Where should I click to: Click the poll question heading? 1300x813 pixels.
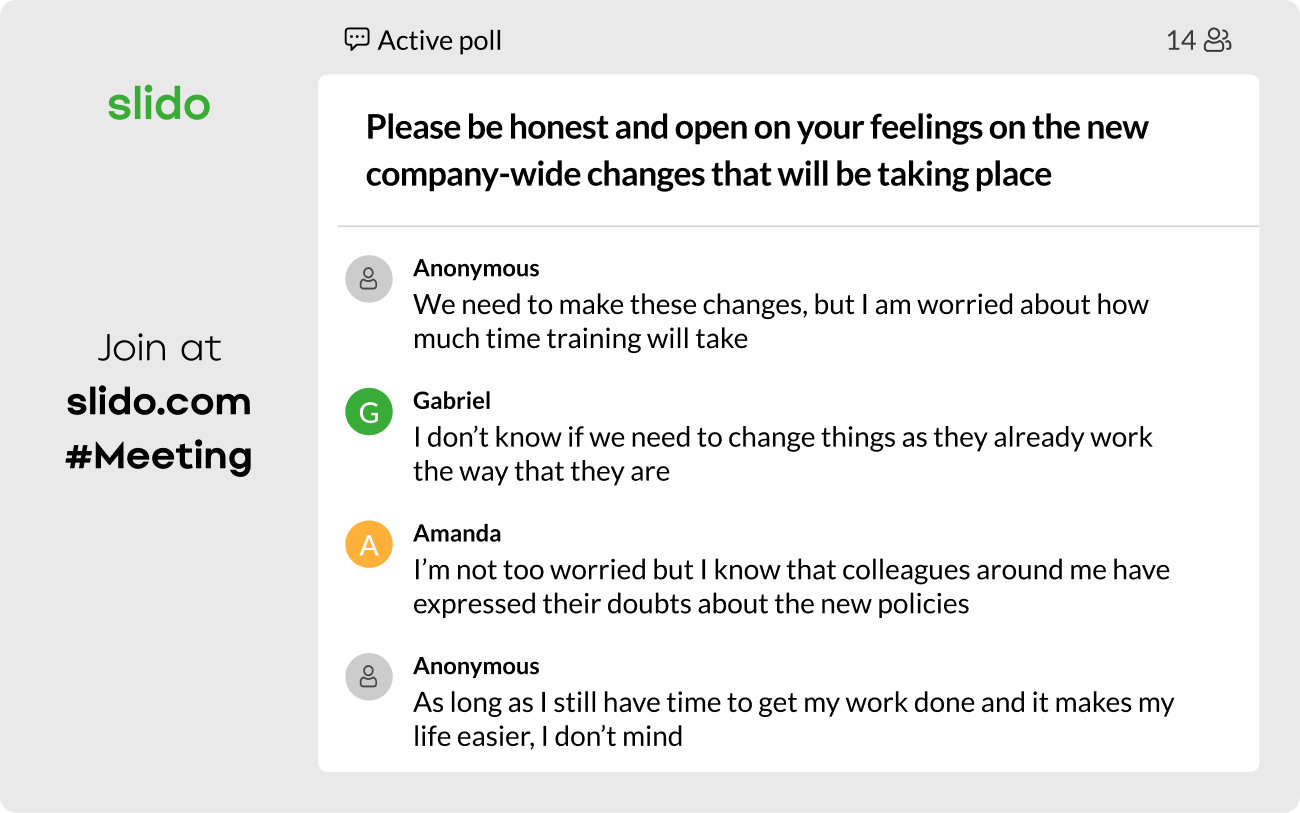[x=757, y=151]
